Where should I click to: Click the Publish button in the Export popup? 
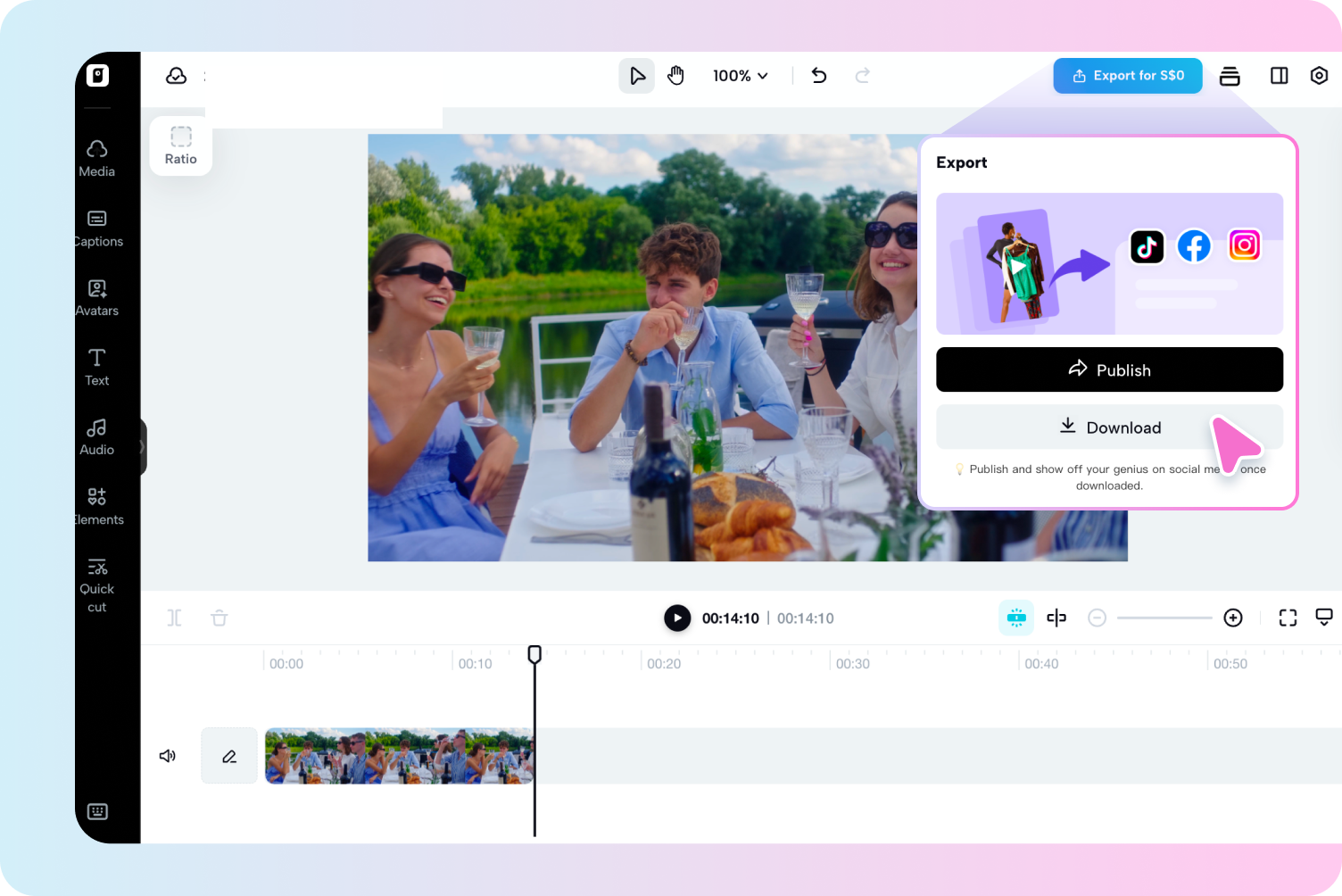pos(1109,369)
